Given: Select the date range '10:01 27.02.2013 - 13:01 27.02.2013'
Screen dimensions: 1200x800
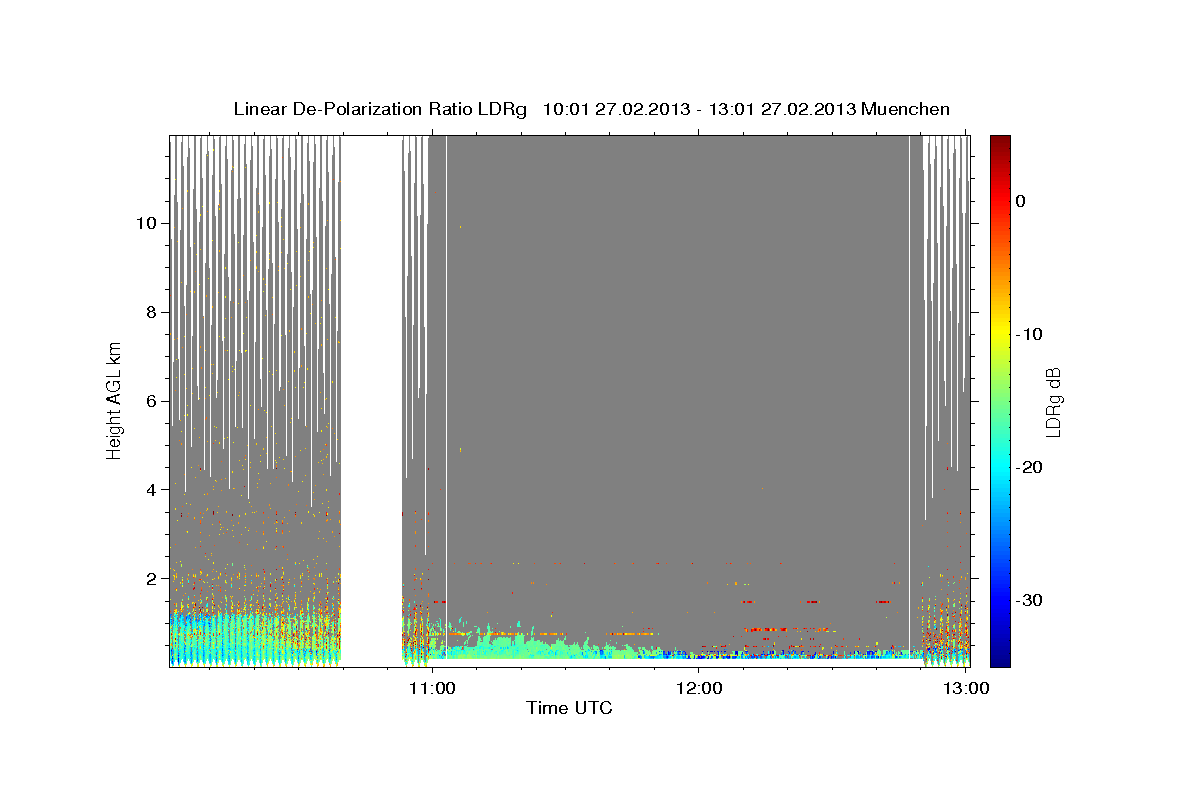Looking at the screenshot, I should tap(698, 109).
